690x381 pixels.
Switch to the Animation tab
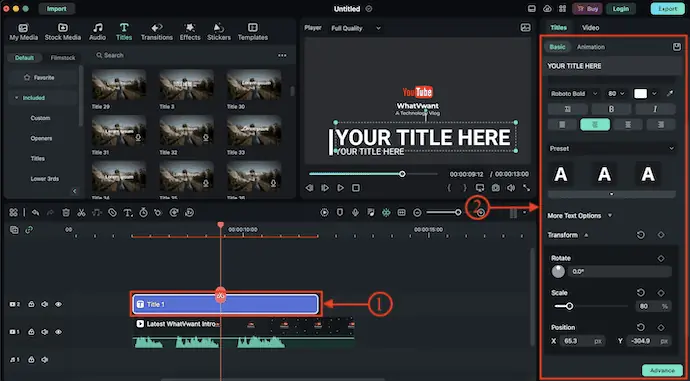tap(591, 47)
